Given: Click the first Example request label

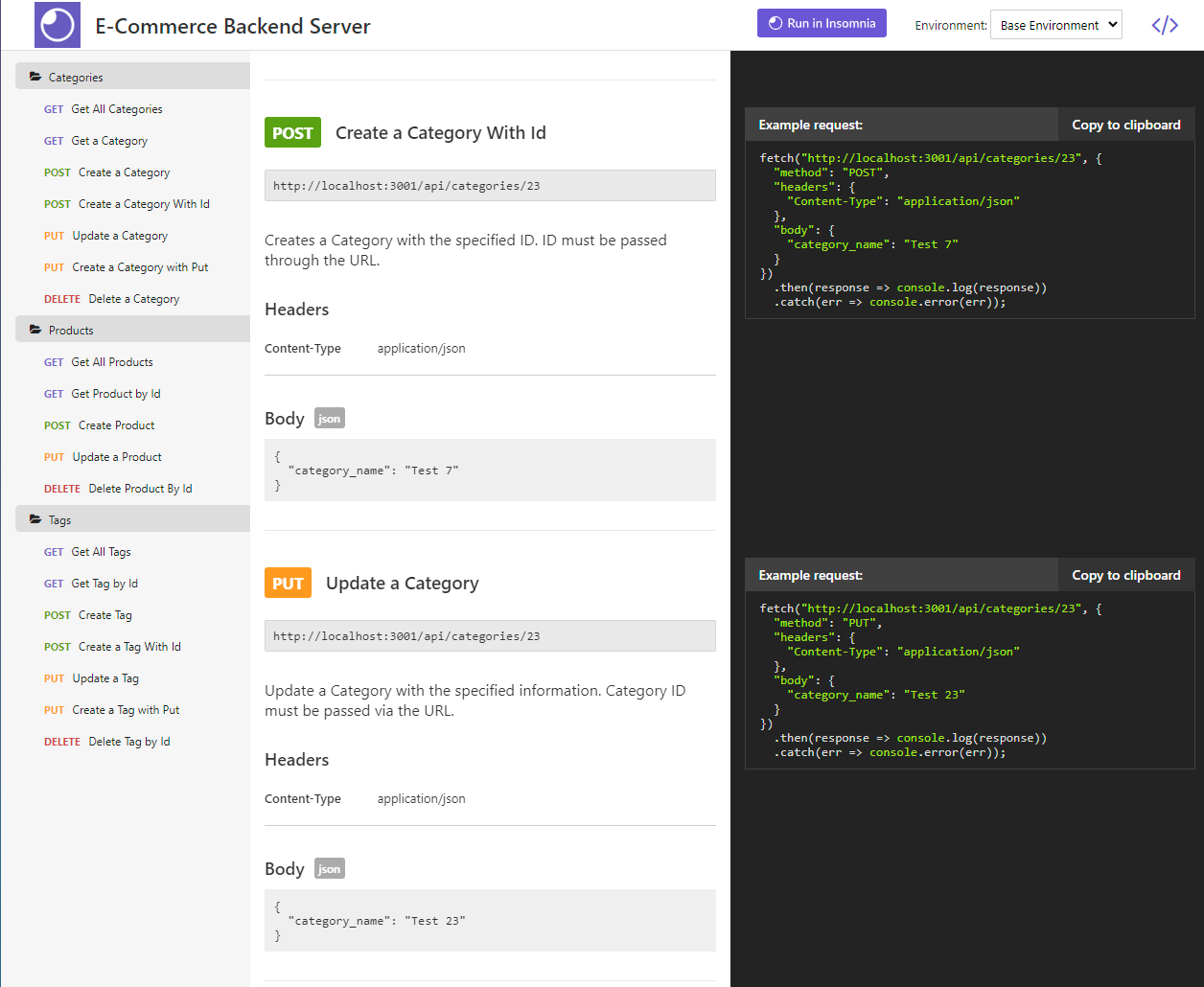Looking at the screenshot, I should (x=811, y=125).
